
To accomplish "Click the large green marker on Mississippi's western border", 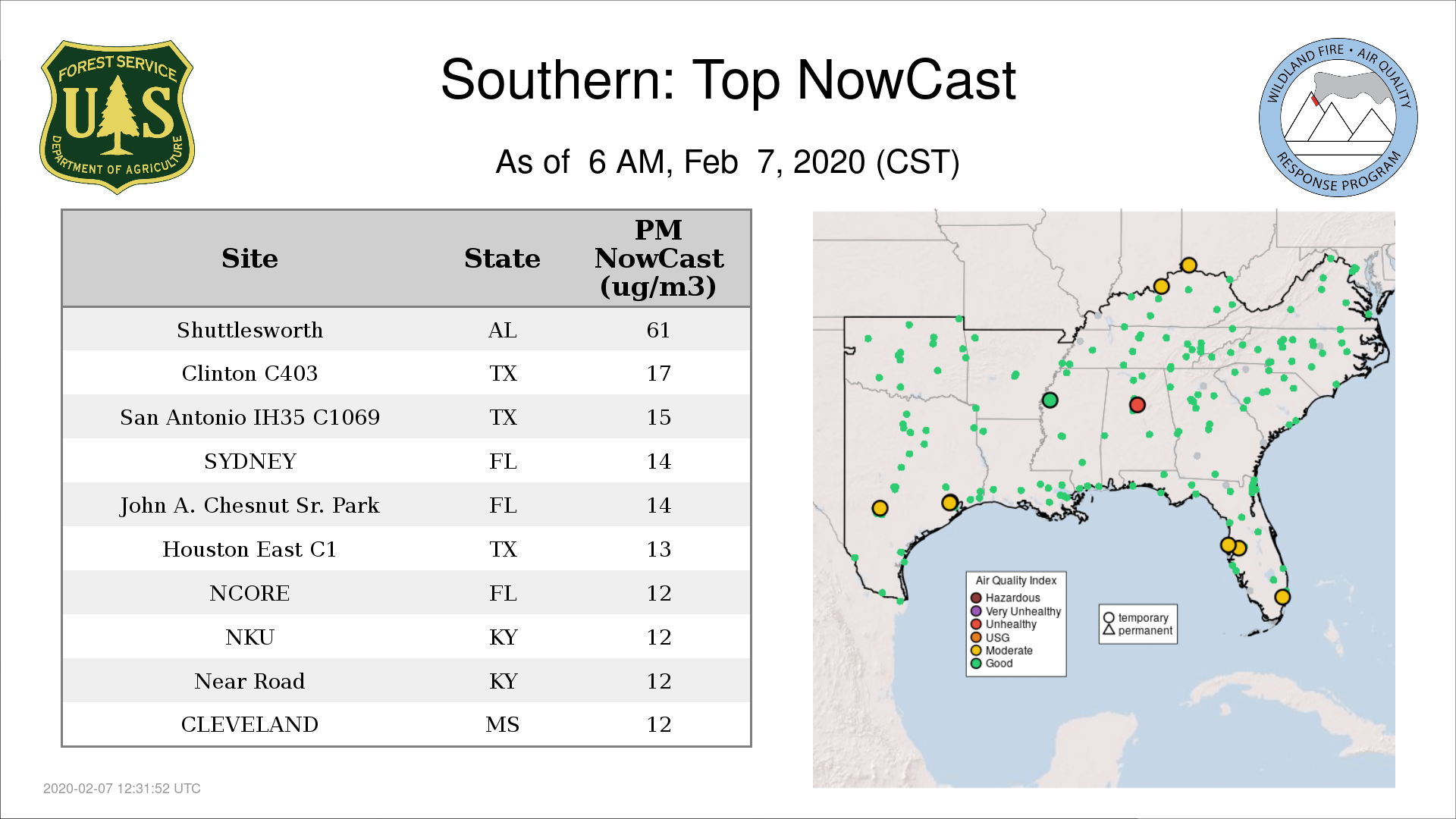I will (x=1050, y=400).
